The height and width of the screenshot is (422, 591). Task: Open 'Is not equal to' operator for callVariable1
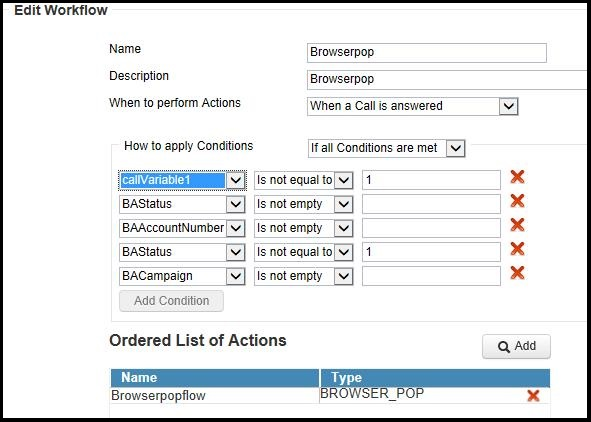(343, 180)
